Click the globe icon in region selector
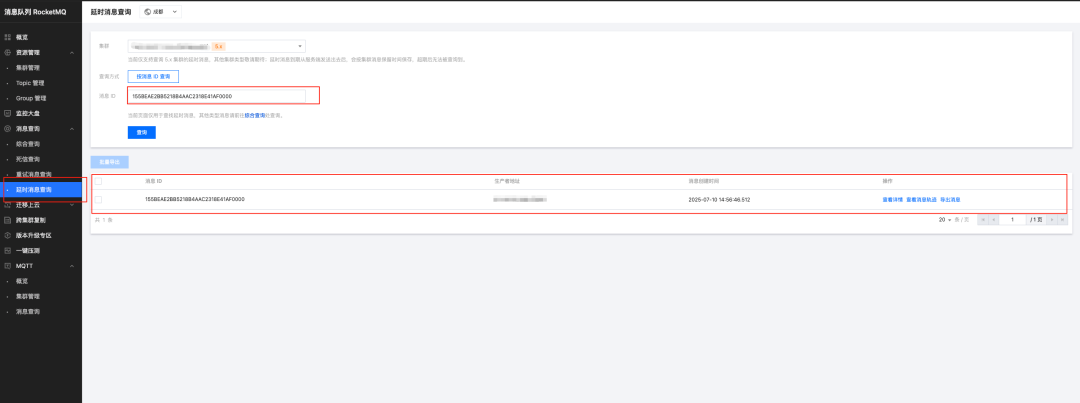The width and height of the screenshot is (1080, 403). pos(147,12)
